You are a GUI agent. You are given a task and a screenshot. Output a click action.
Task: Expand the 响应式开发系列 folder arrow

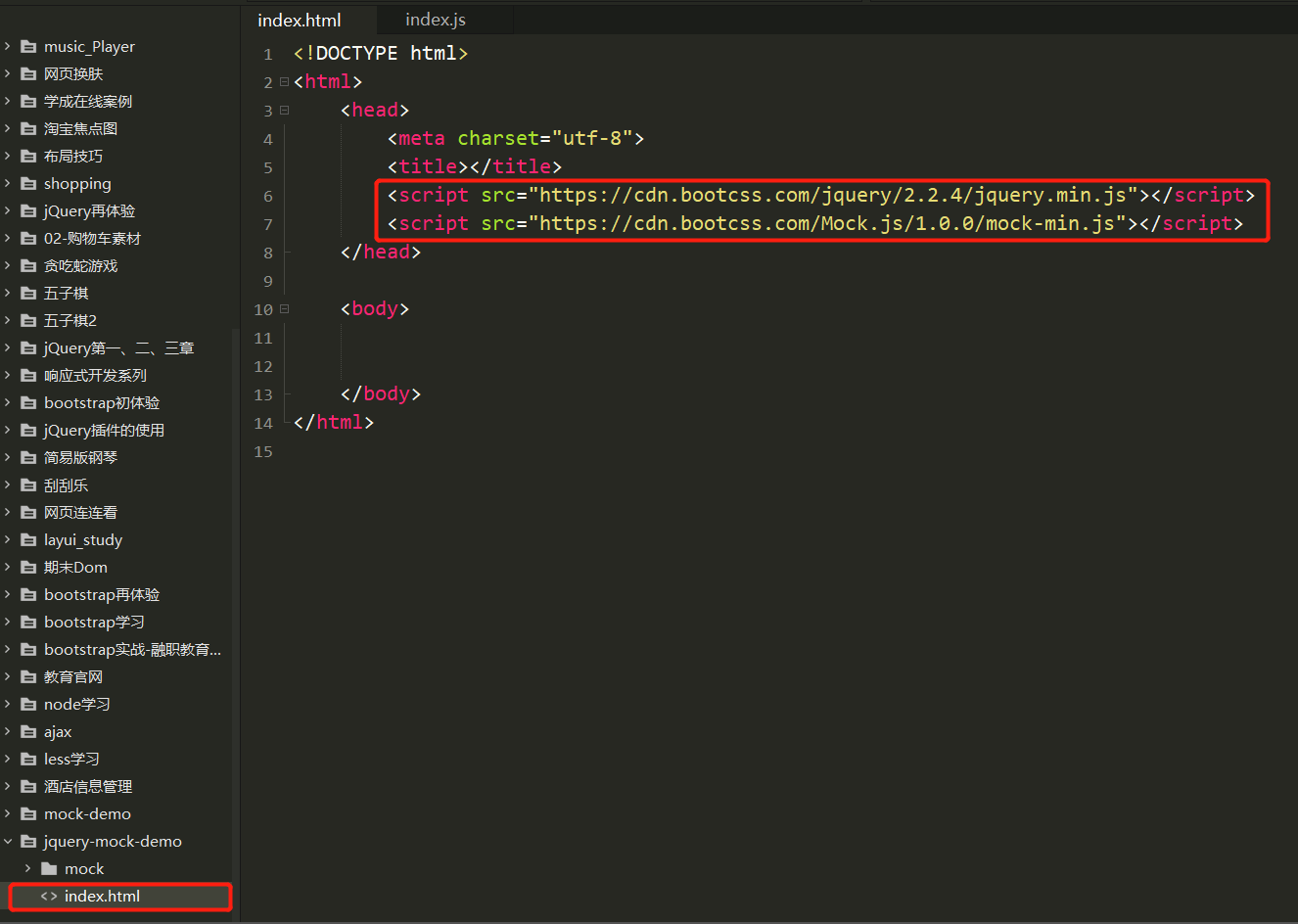(8, 375)
